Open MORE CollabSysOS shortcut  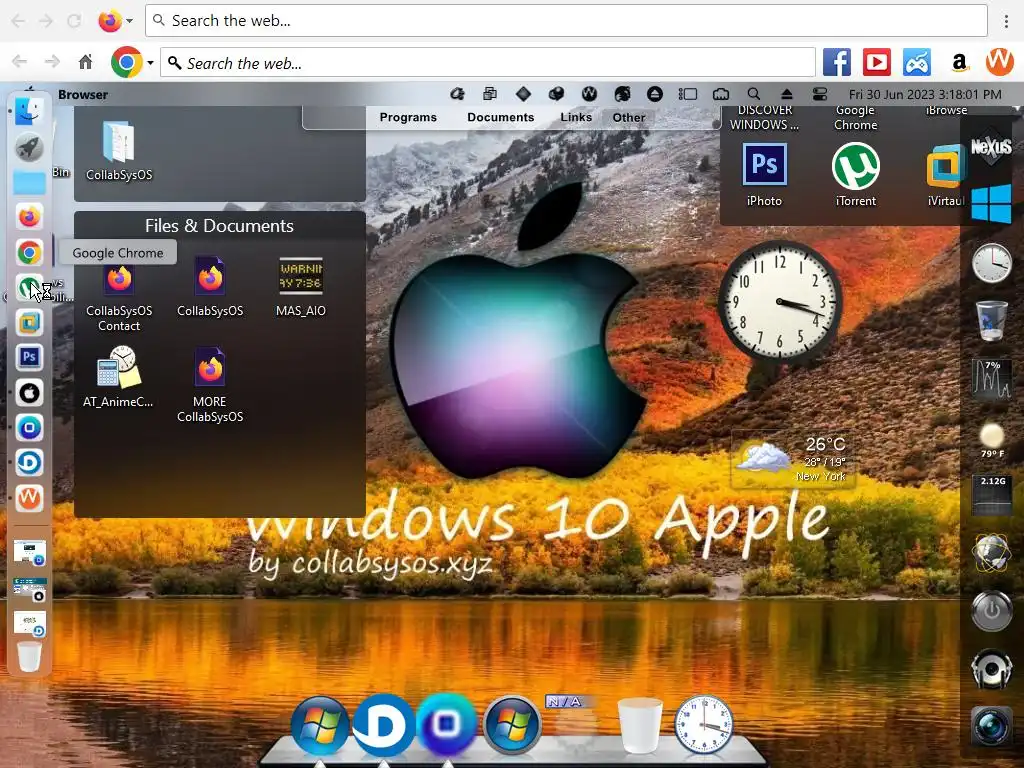tap(210, 385)
